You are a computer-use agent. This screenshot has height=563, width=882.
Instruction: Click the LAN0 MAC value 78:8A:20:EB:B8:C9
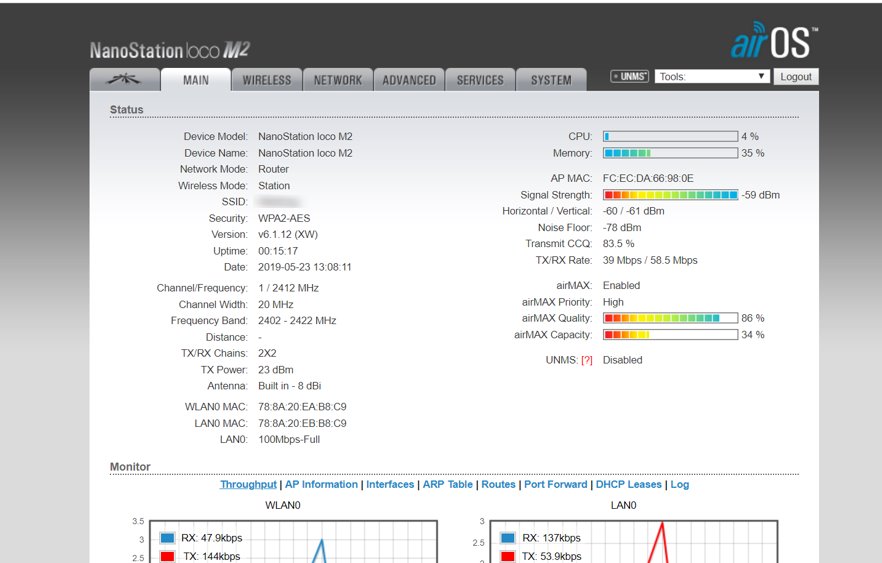[x=302, y=423]
